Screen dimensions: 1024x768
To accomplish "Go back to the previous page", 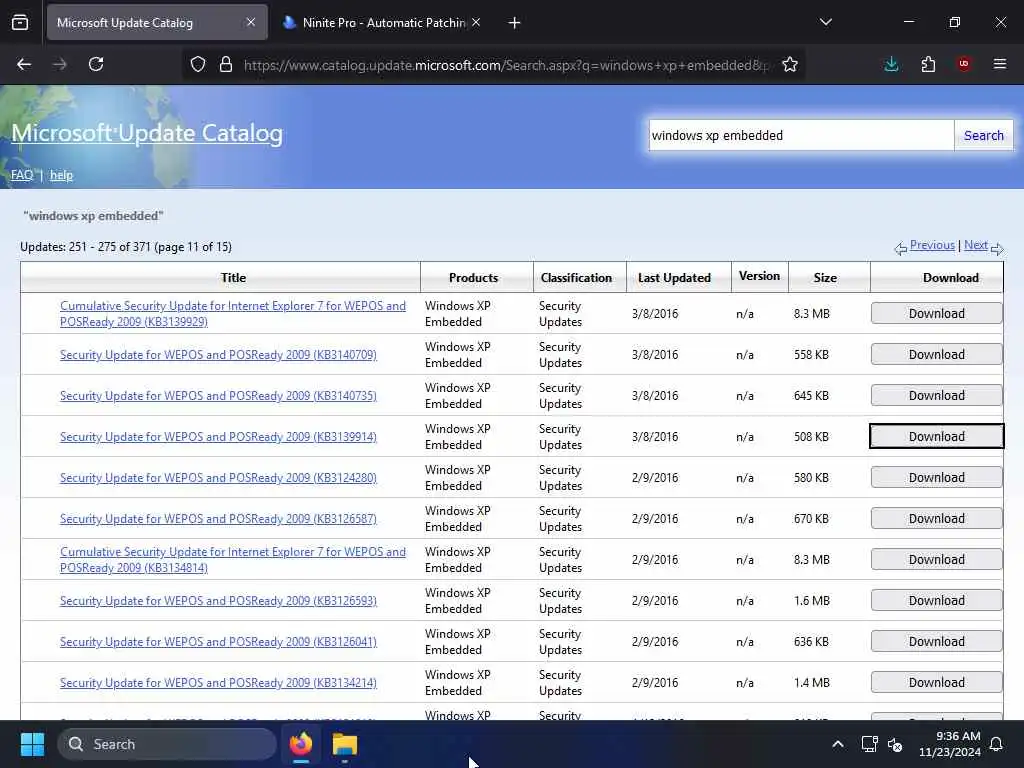I will click(24, 64).
